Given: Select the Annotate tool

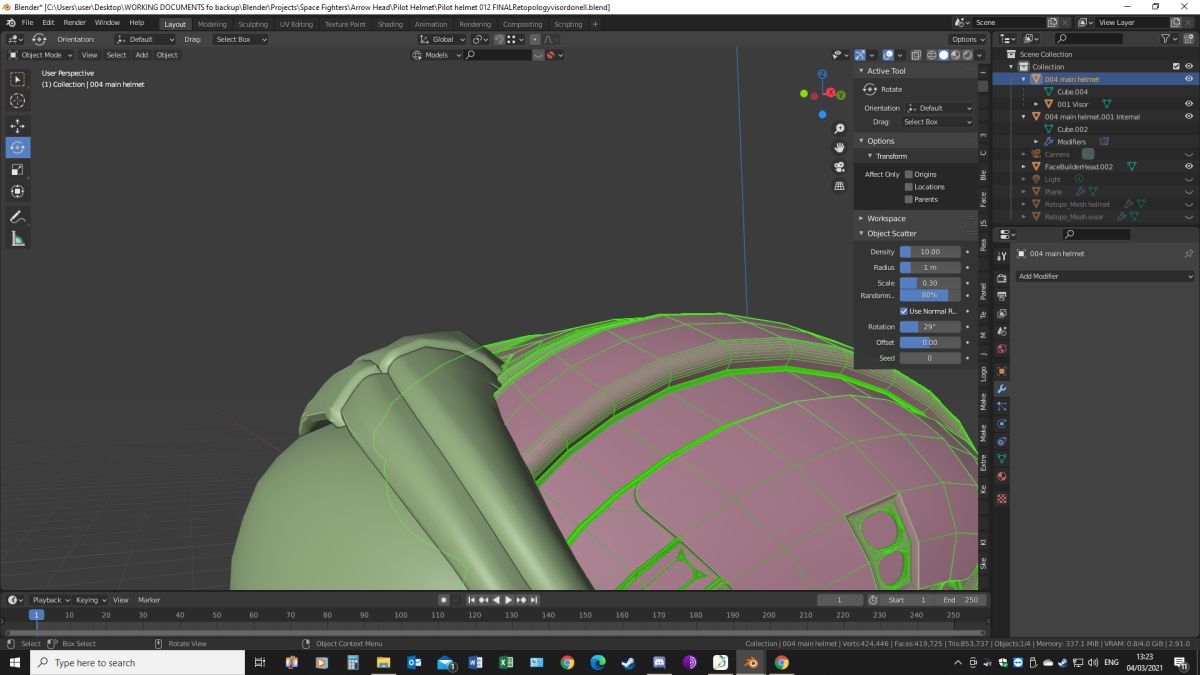Looking at the screenshot, I should tap(18, 217).
